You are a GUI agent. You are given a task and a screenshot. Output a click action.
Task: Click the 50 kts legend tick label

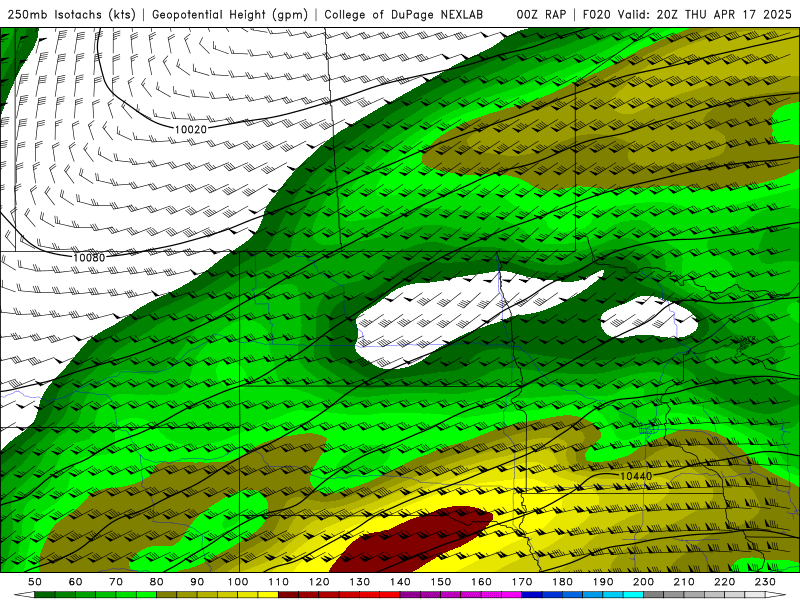[x=35, y=582]
